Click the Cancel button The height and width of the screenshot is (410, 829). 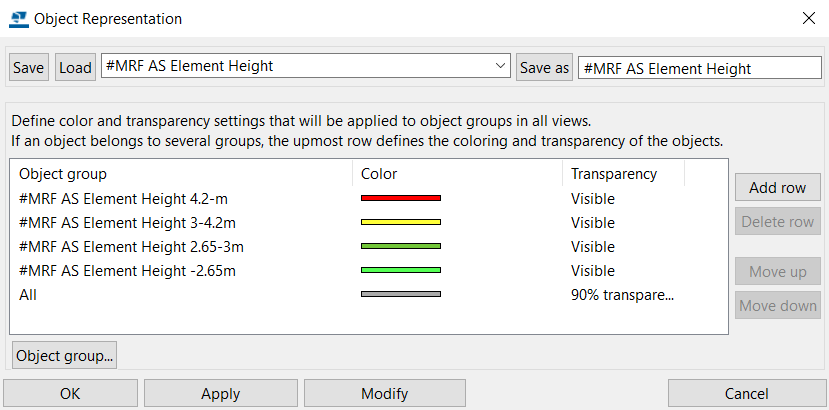[x=746, y=394]
